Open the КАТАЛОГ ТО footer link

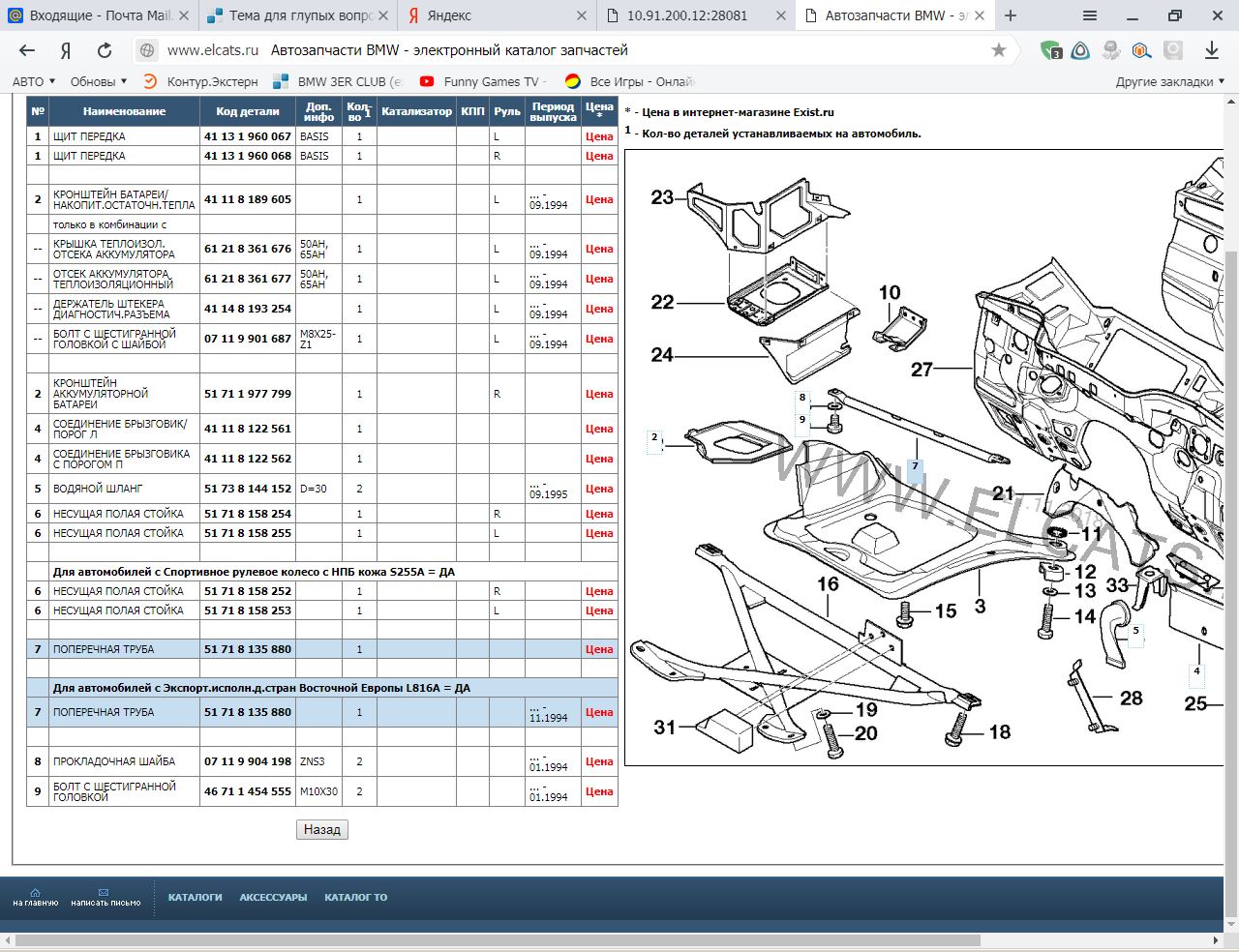pyautogui.click(x=356, y=897)
